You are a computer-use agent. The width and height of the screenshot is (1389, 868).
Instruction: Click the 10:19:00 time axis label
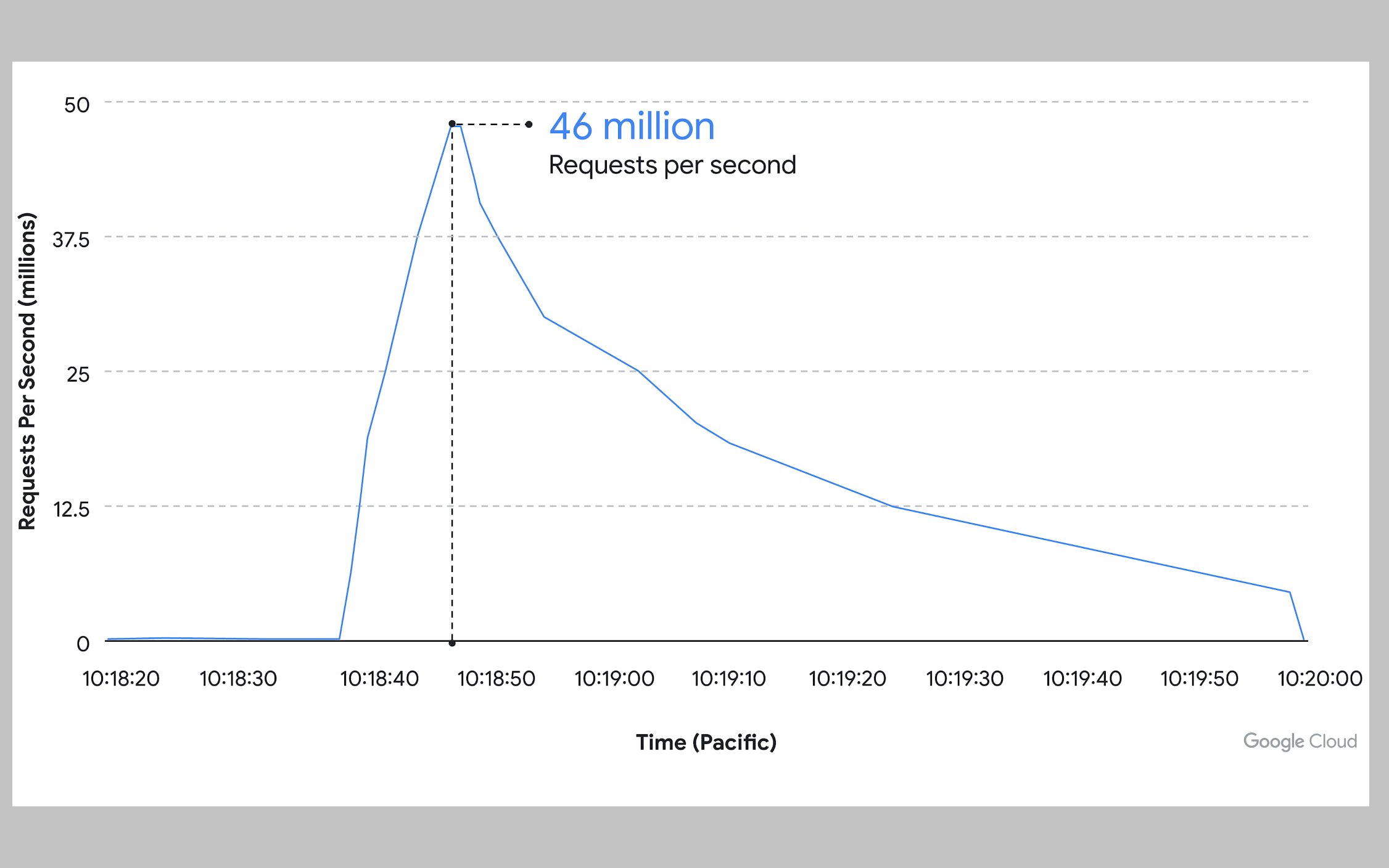pos(614,679)
